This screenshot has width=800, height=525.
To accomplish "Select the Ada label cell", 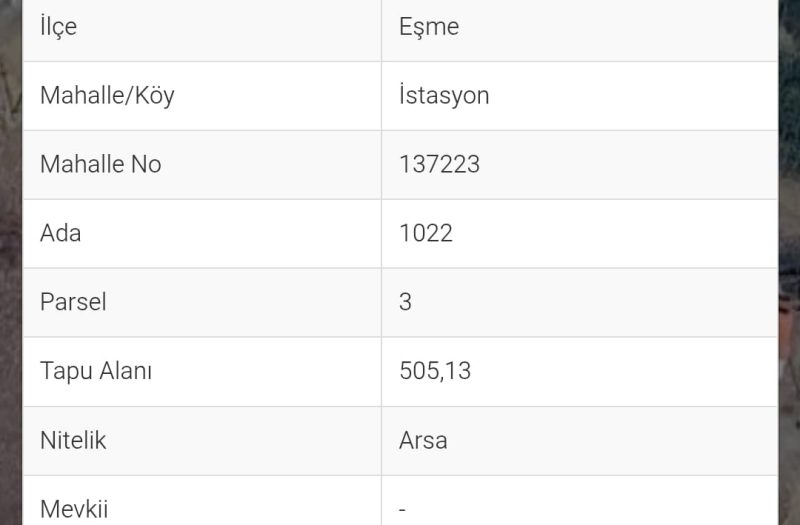I will click(x=202, y=234).
